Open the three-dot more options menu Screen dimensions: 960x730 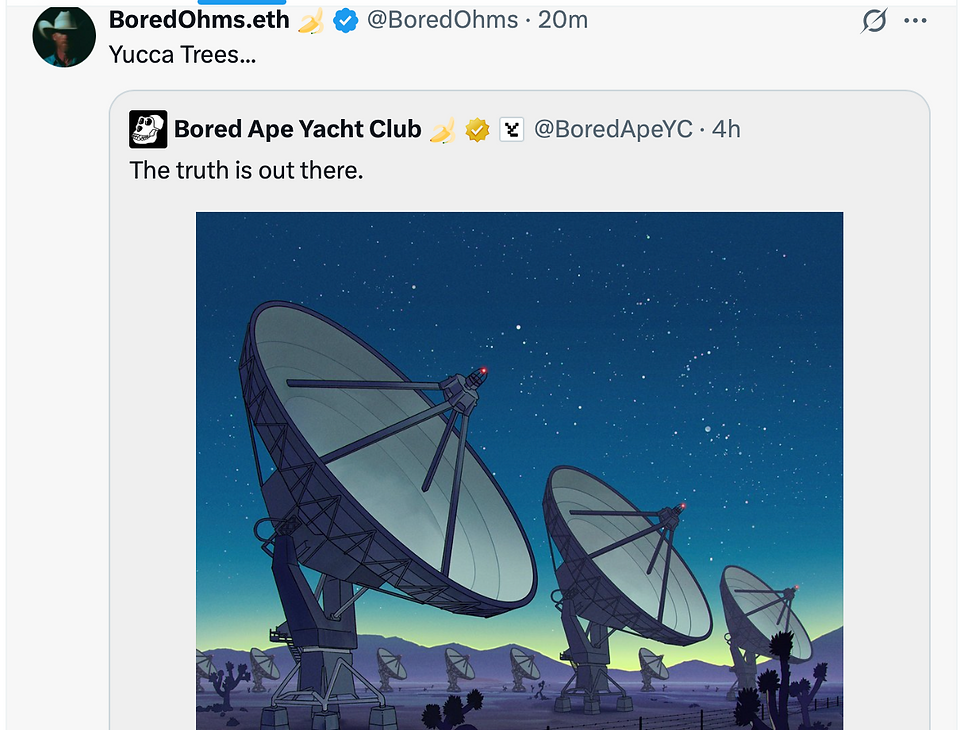(x=915, y=21)
